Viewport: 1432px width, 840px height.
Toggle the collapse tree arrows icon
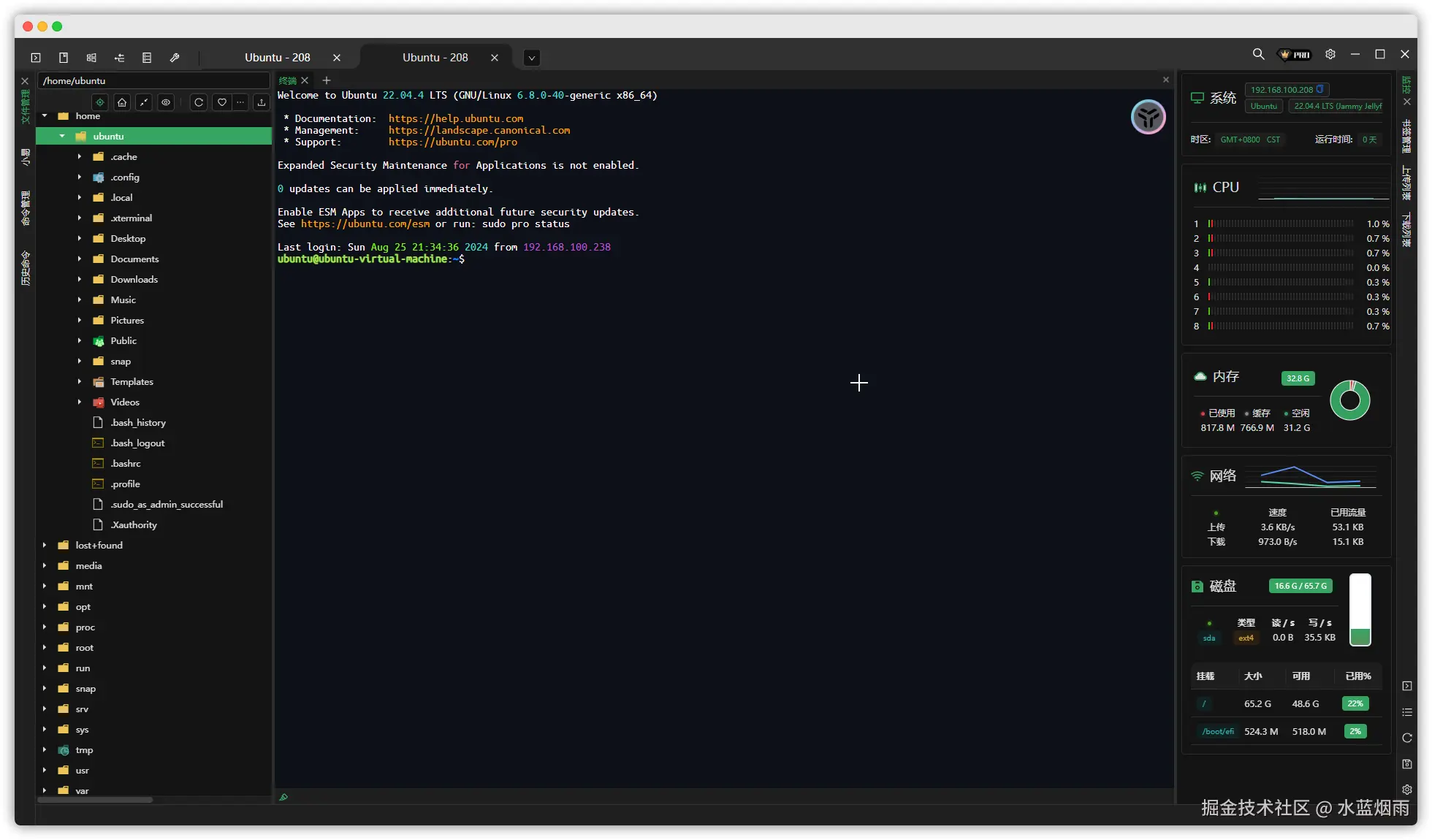coord(144,102)
